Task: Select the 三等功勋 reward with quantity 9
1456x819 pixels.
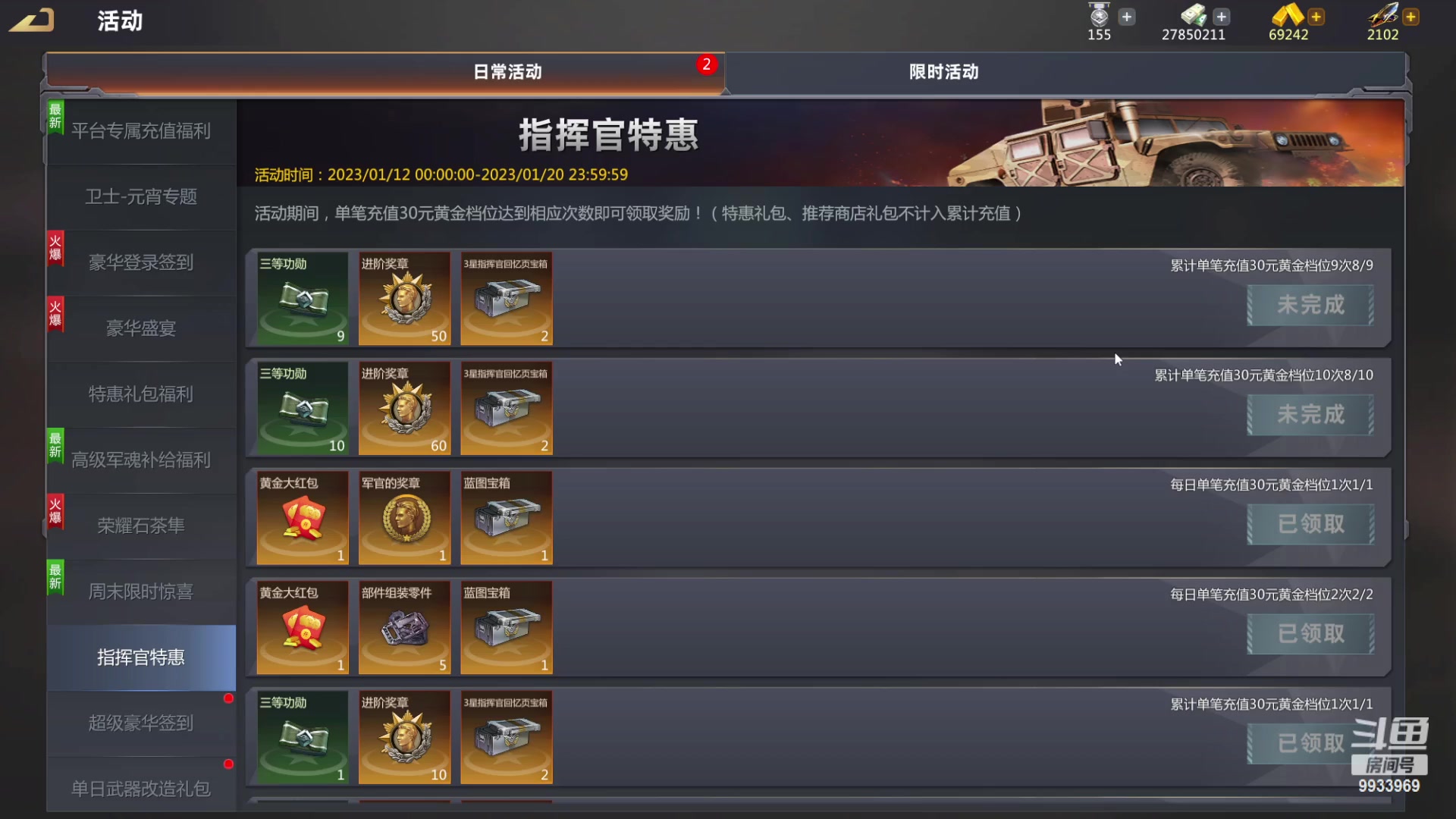Action: pos(303,299)
